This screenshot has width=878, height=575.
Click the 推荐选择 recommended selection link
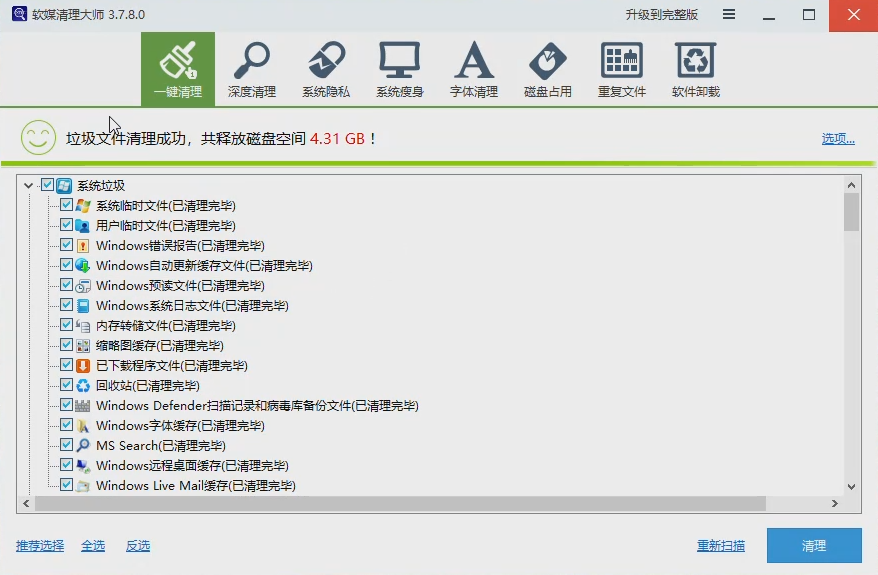tap(40, 546)
